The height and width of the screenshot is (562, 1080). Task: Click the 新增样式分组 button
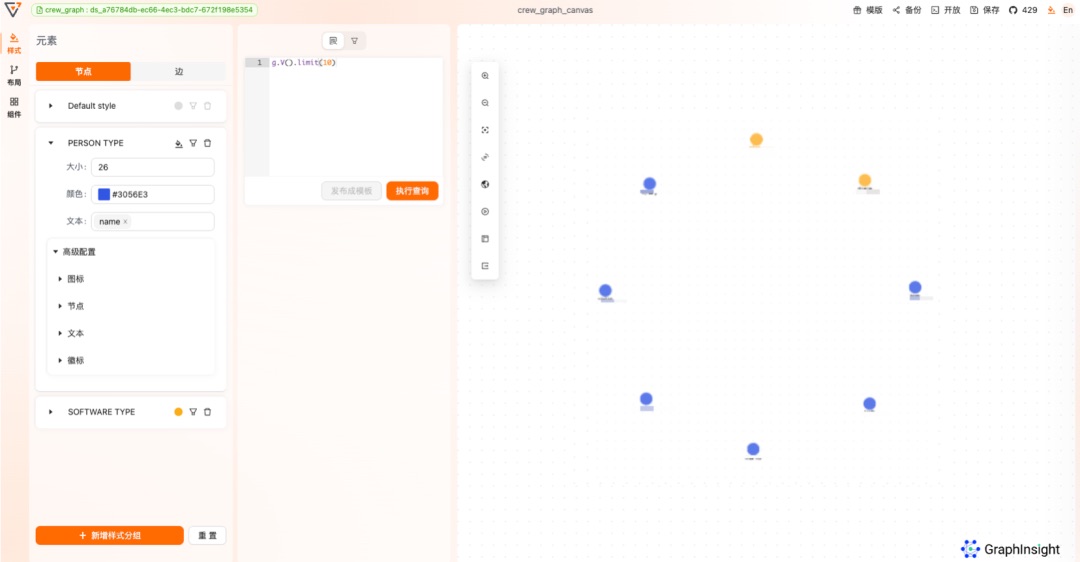110,535
